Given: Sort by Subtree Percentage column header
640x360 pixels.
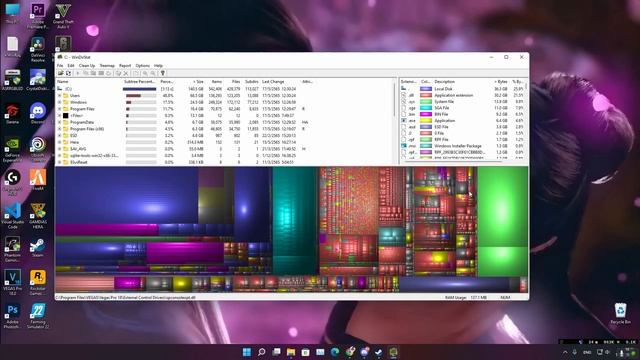Looking at the screenshot, I should pos(140,82).
